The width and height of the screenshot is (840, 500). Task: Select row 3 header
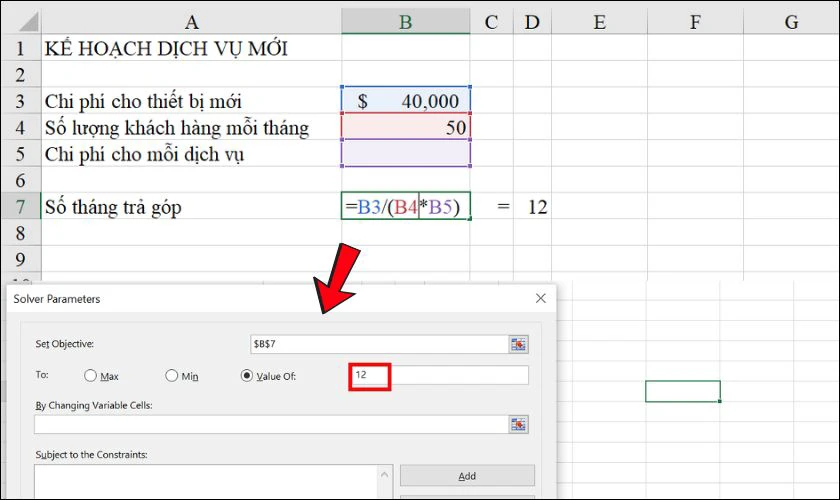coord(21,100)
